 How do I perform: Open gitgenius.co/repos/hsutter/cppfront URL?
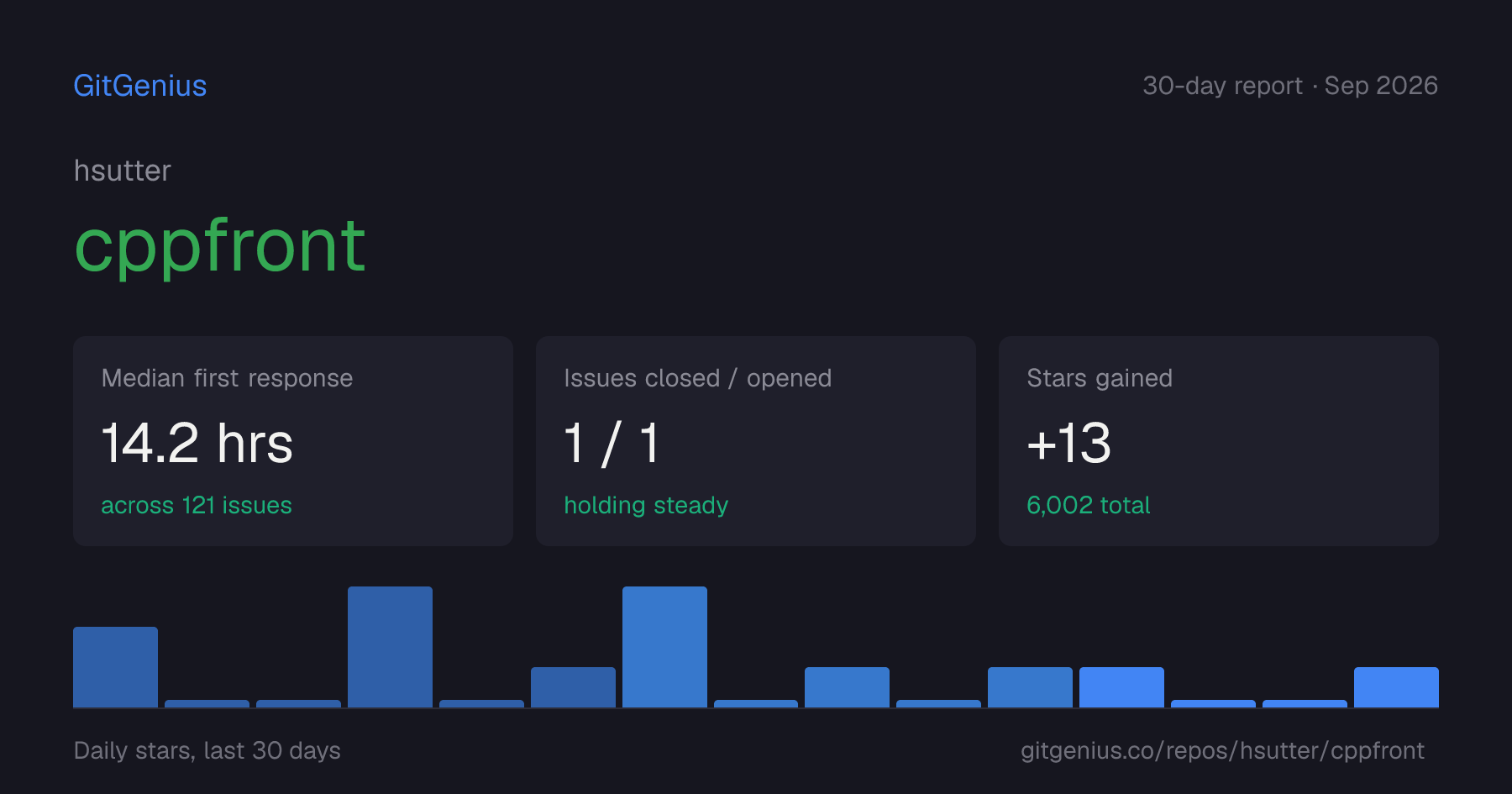pos(1222,750)
